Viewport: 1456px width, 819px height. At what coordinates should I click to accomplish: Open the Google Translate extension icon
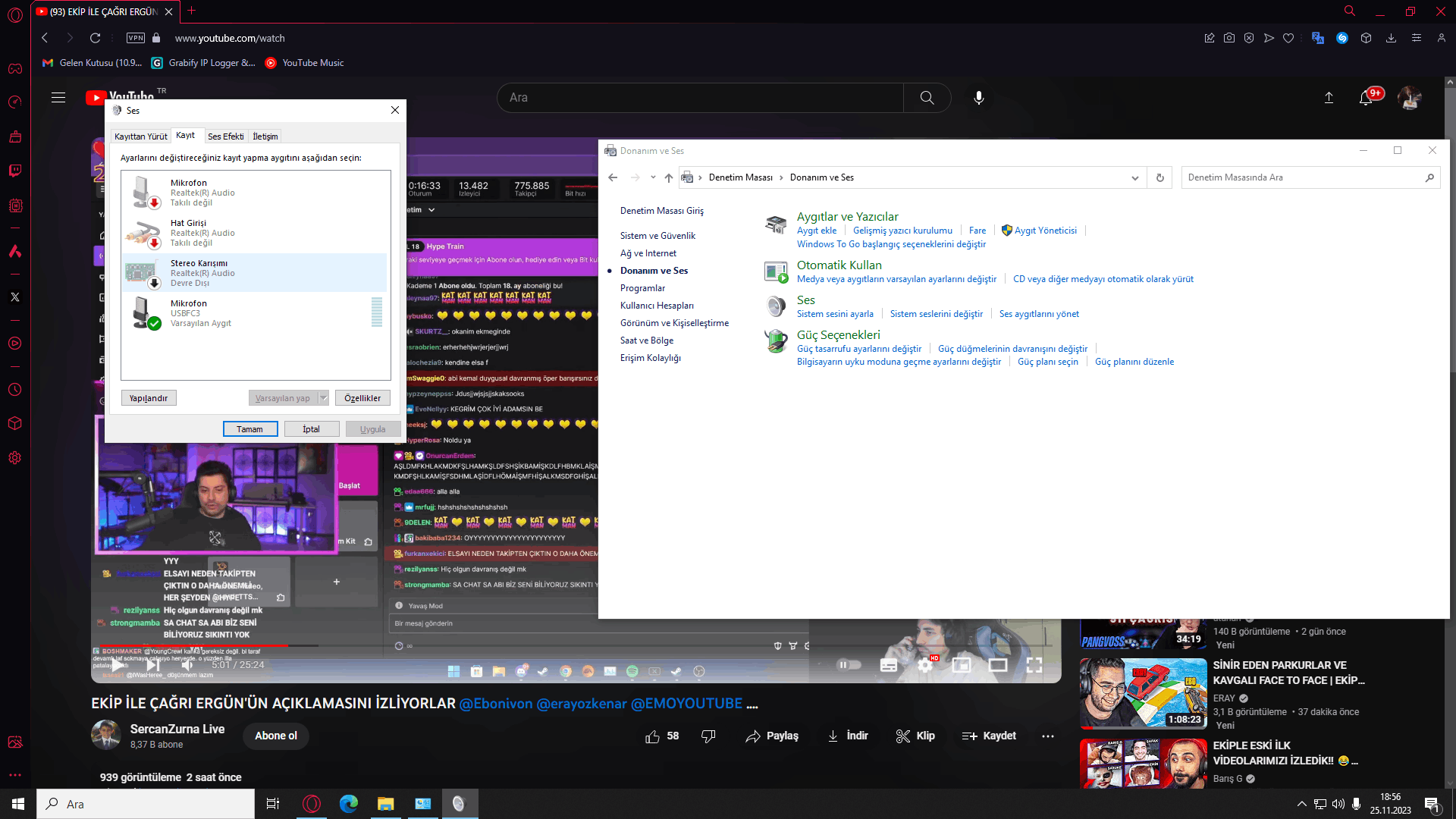point(1318,38)
